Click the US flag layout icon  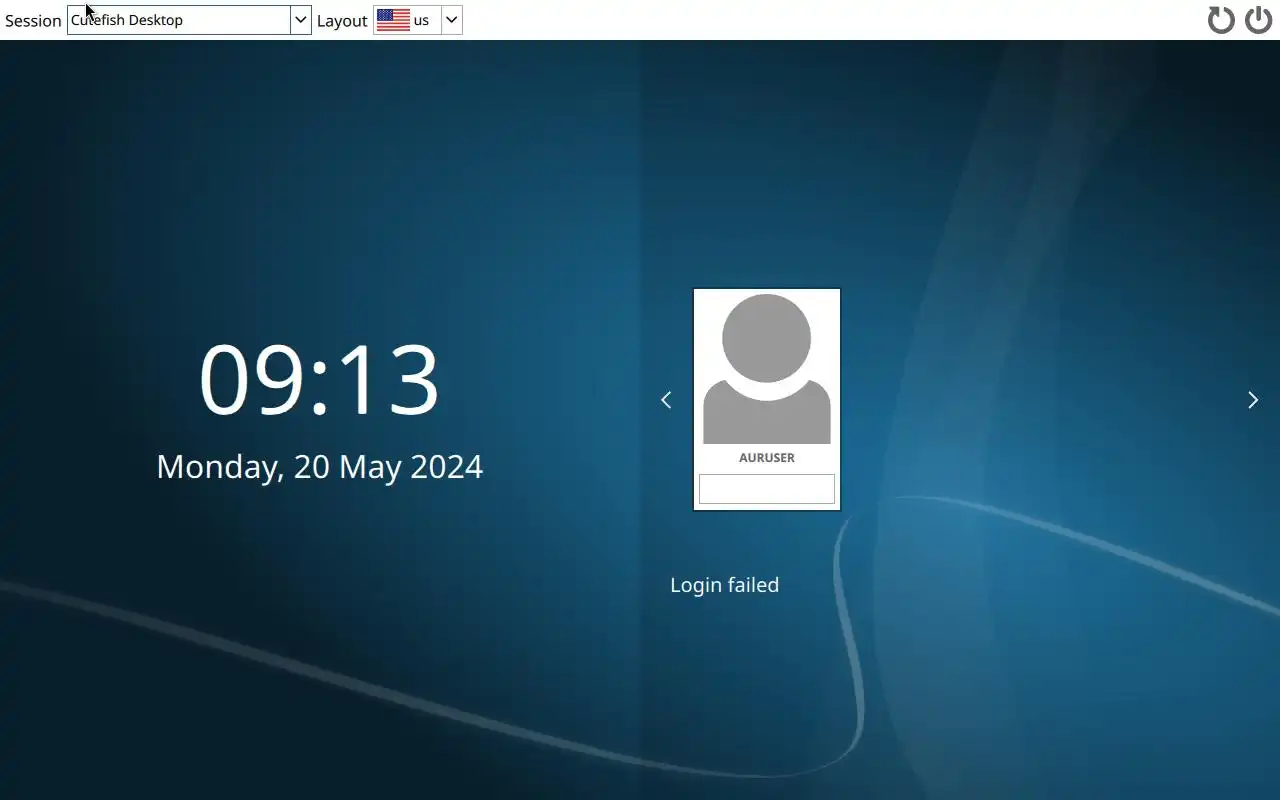pos(393,20)
